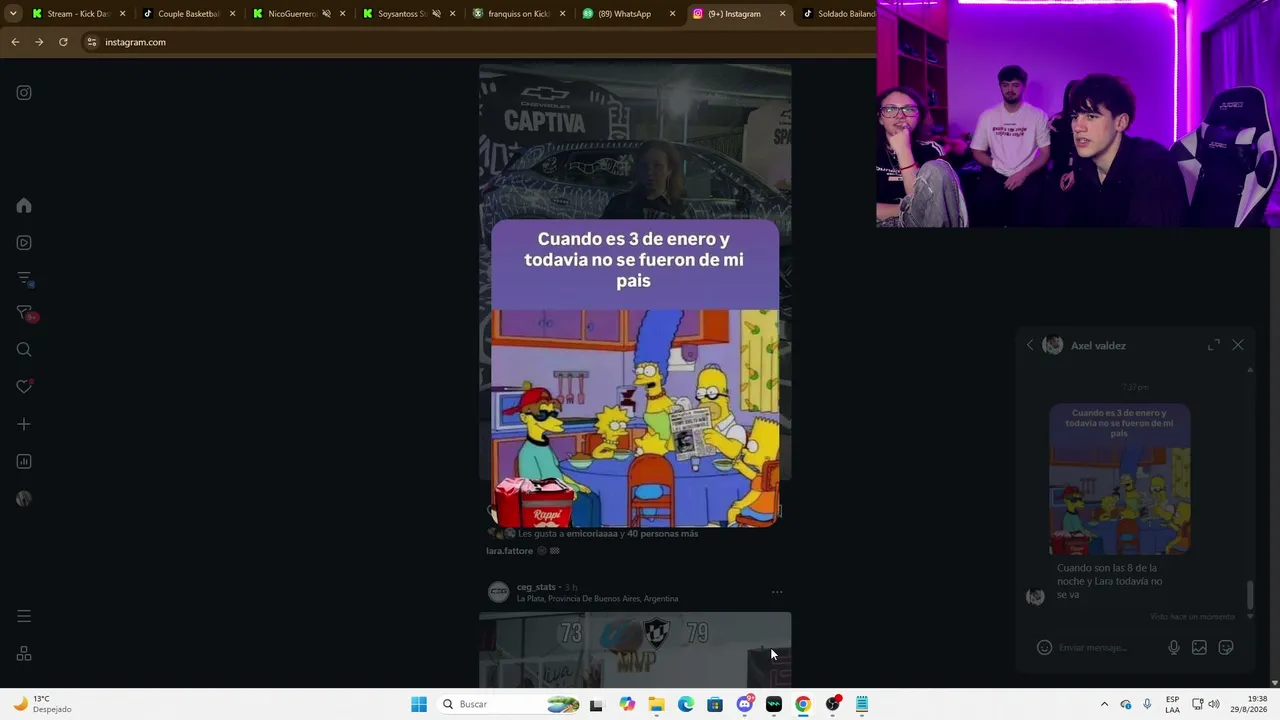Open profile avatar in Instagram sidebar

pos(24,499)
